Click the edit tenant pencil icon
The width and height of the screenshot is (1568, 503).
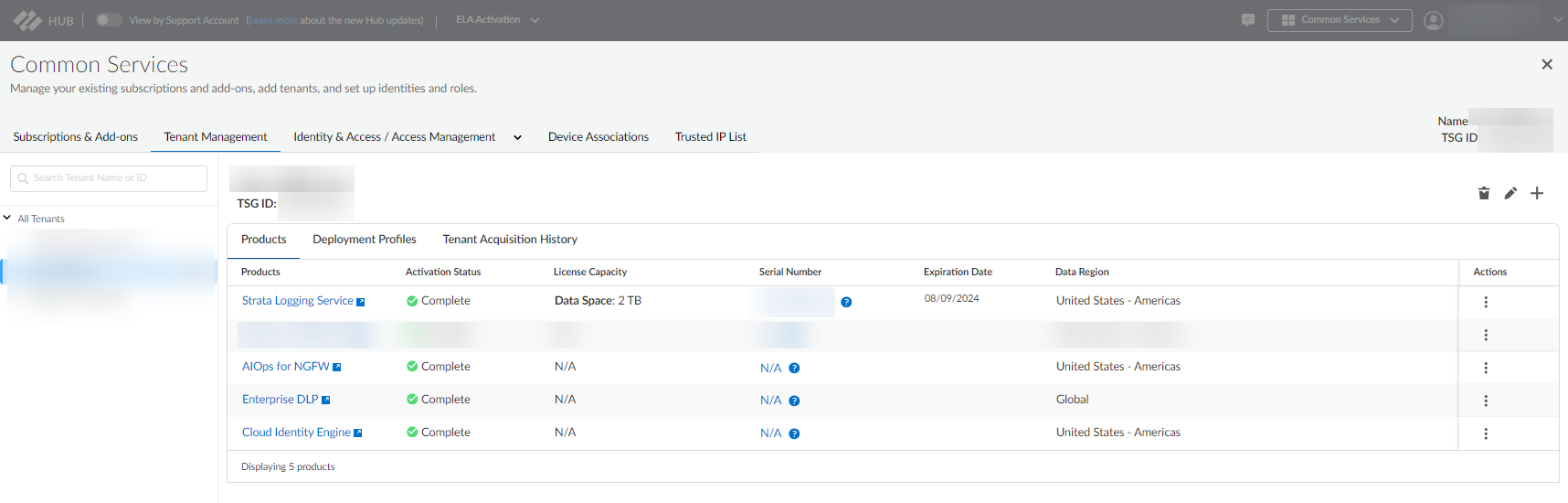pos(1510,193)
